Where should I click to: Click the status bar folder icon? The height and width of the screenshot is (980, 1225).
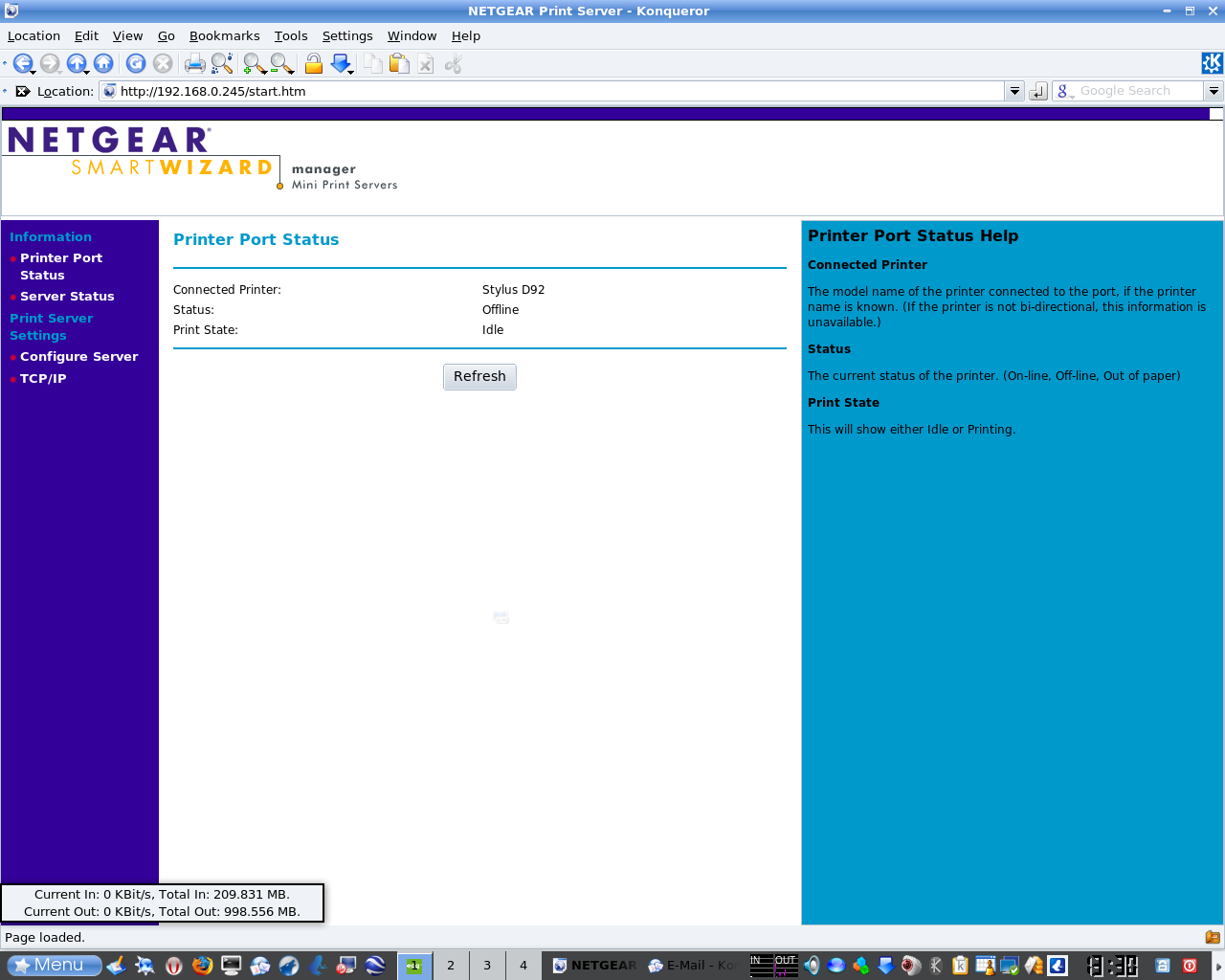pyautogui.click(x=1213, y=938)
